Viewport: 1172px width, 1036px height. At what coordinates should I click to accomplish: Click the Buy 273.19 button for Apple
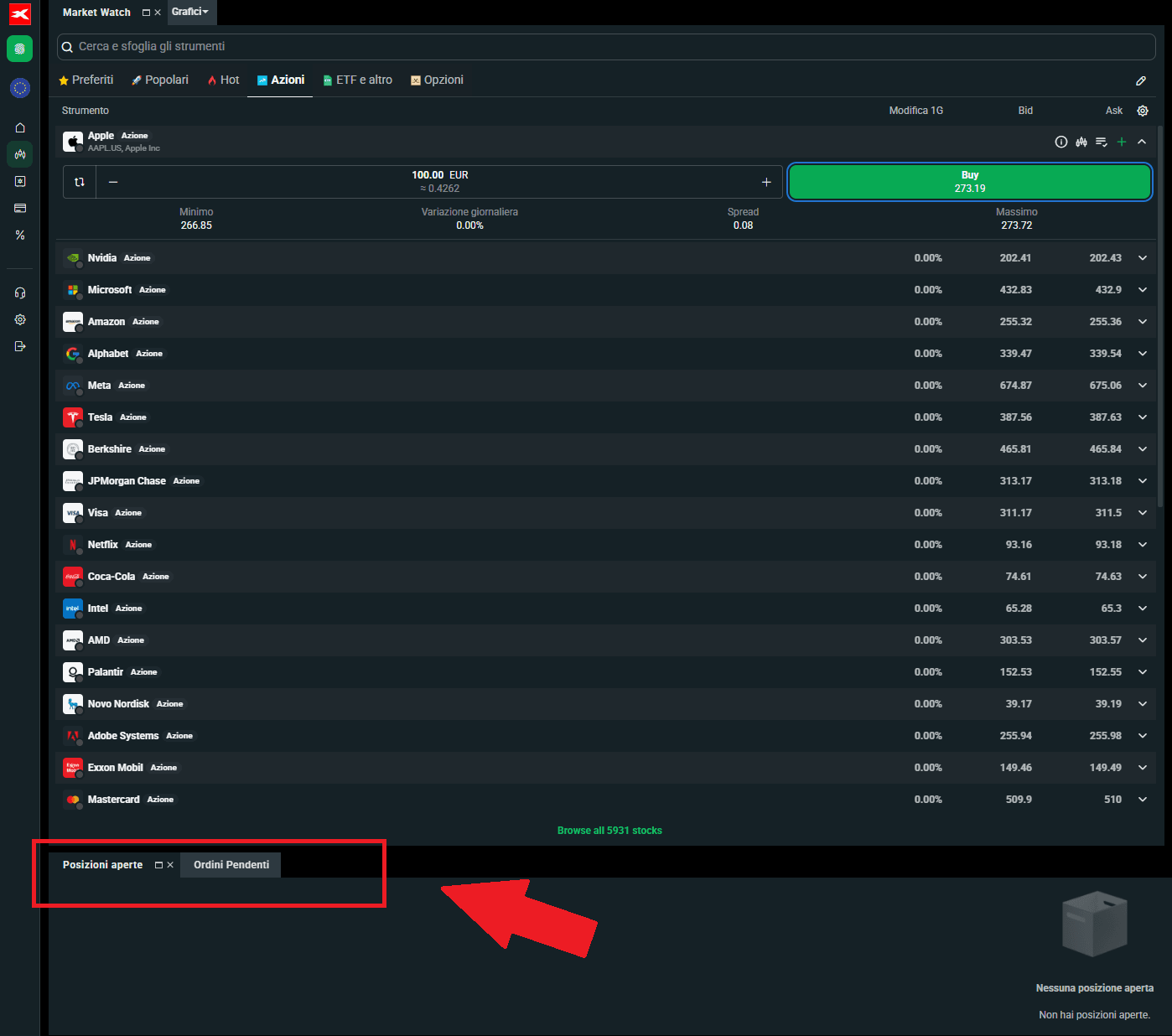pyautogui.click(x=970, y=182)
